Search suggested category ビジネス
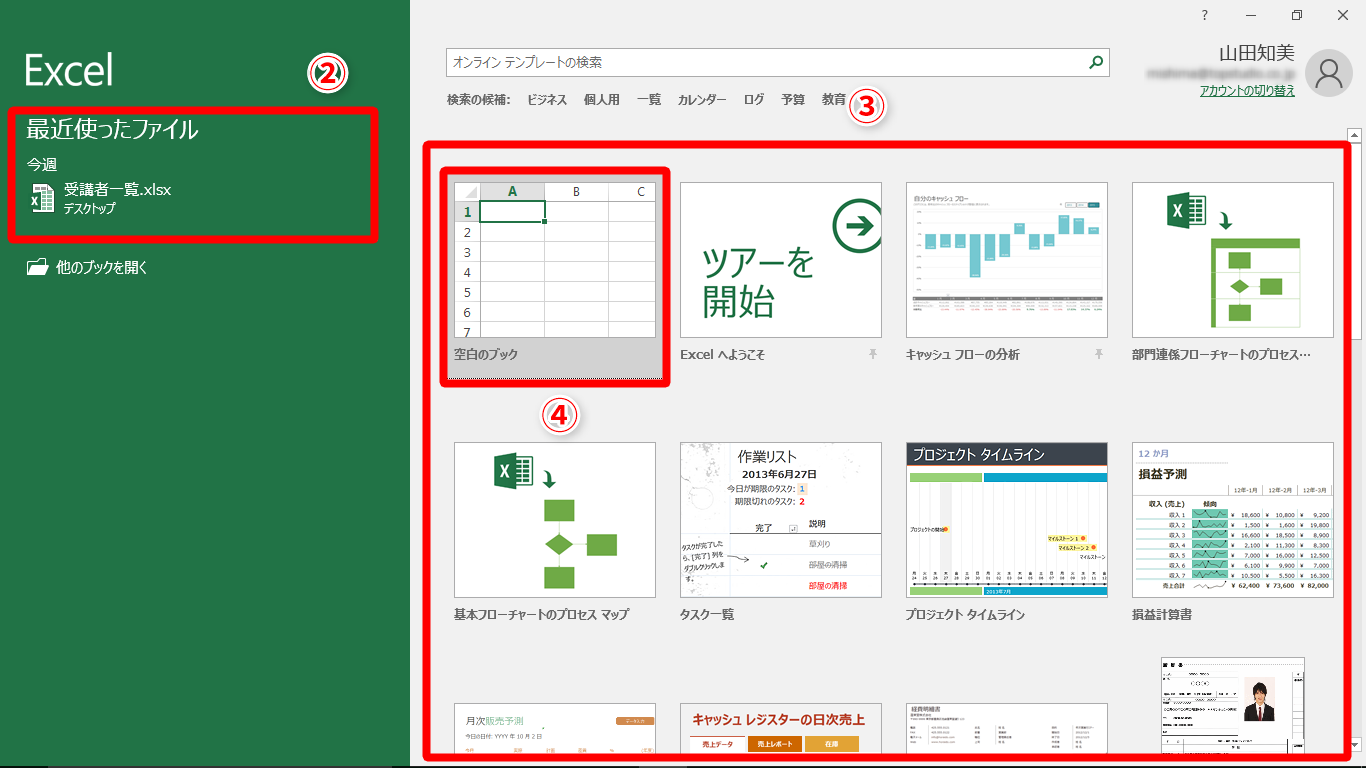Image resolution: width=1366 pixels, height=768 pixels. (547, 100)
